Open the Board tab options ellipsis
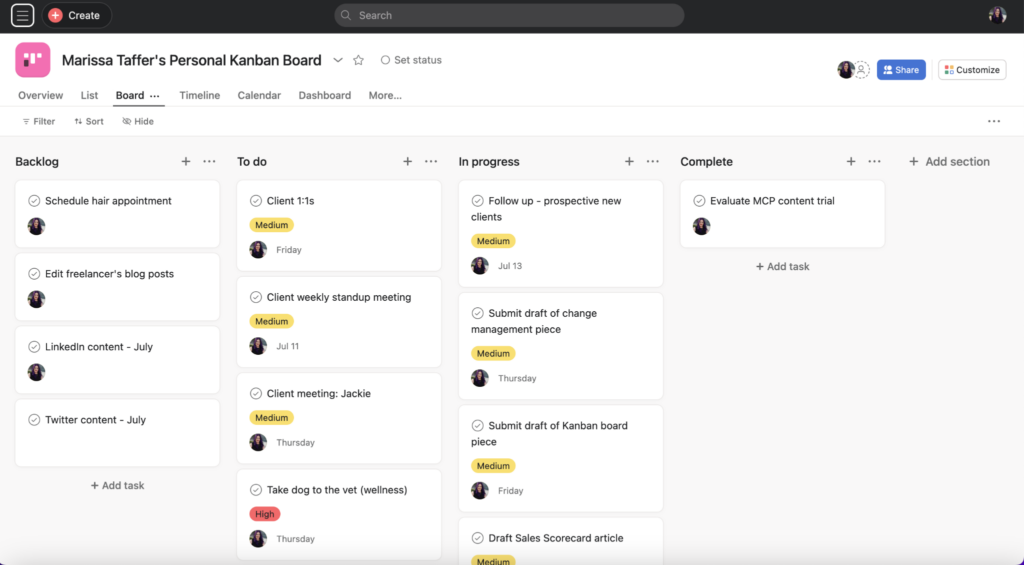The image size is (1024, 565). (x=155, y=95)
